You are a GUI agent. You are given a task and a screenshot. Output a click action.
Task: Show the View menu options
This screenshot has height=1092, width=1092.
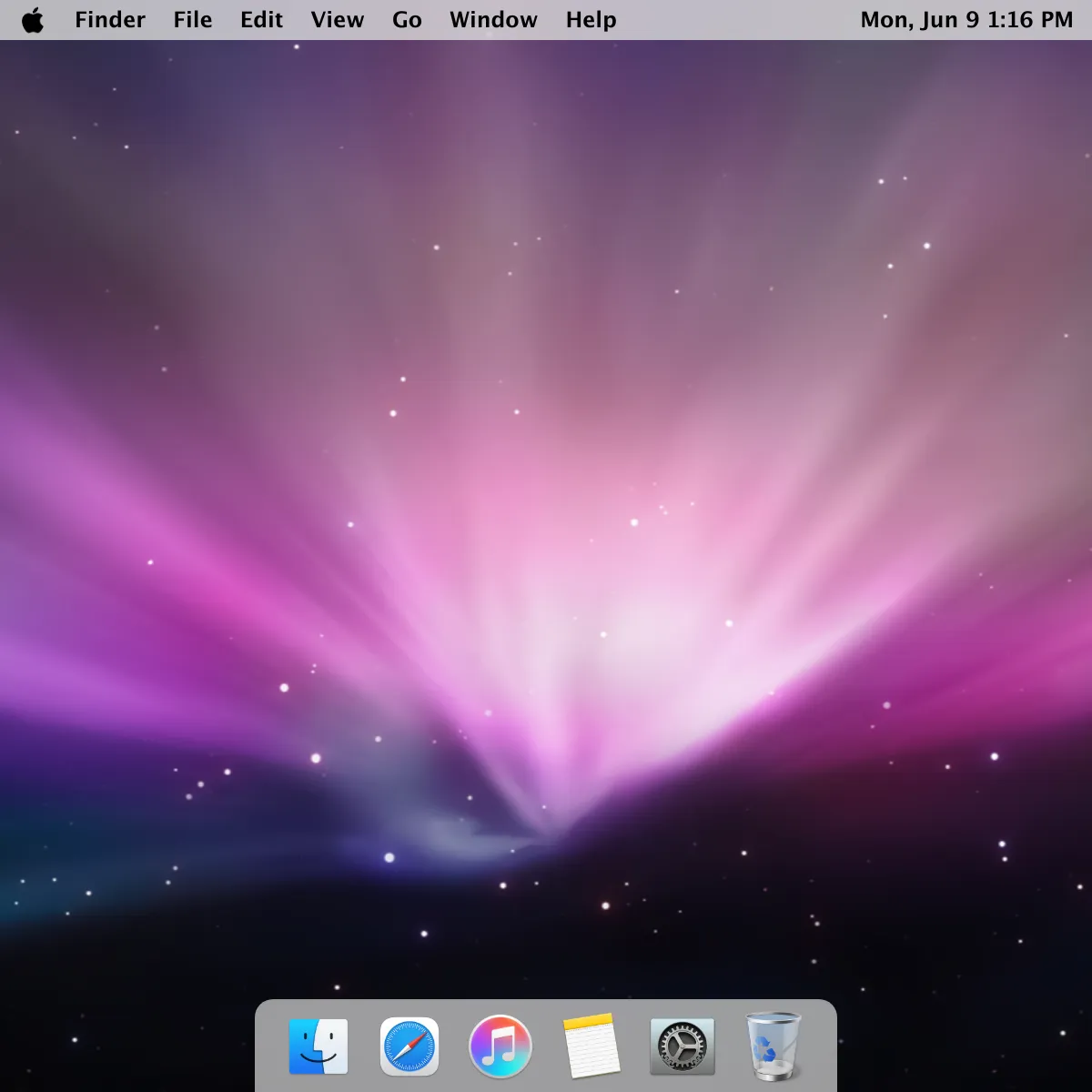click(x=338, y=20)
